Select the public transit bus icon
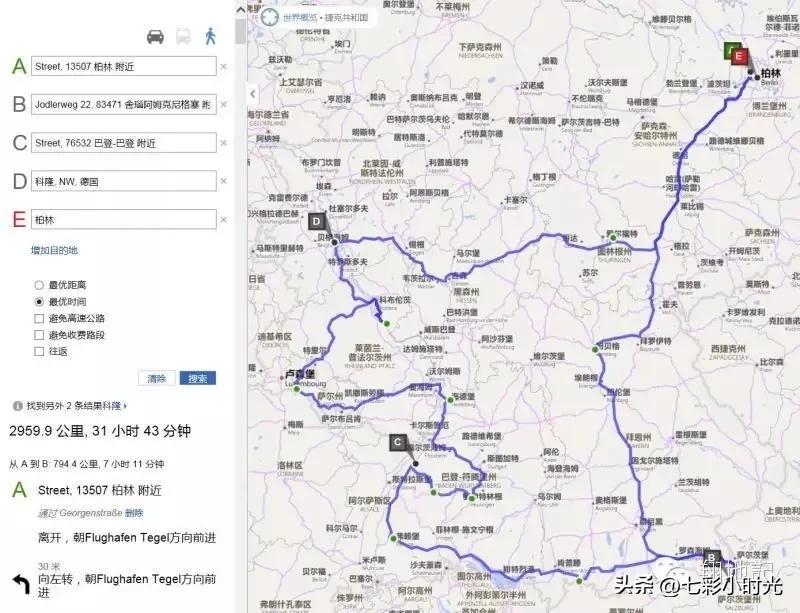This screenshot has height=613, width=800. pyautogui.click(x=184, y=37)
